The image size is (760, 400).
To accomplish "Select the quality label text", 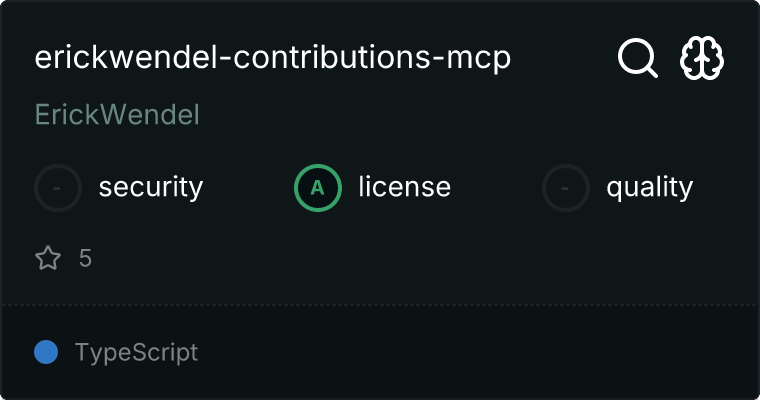I will point(649,187).
